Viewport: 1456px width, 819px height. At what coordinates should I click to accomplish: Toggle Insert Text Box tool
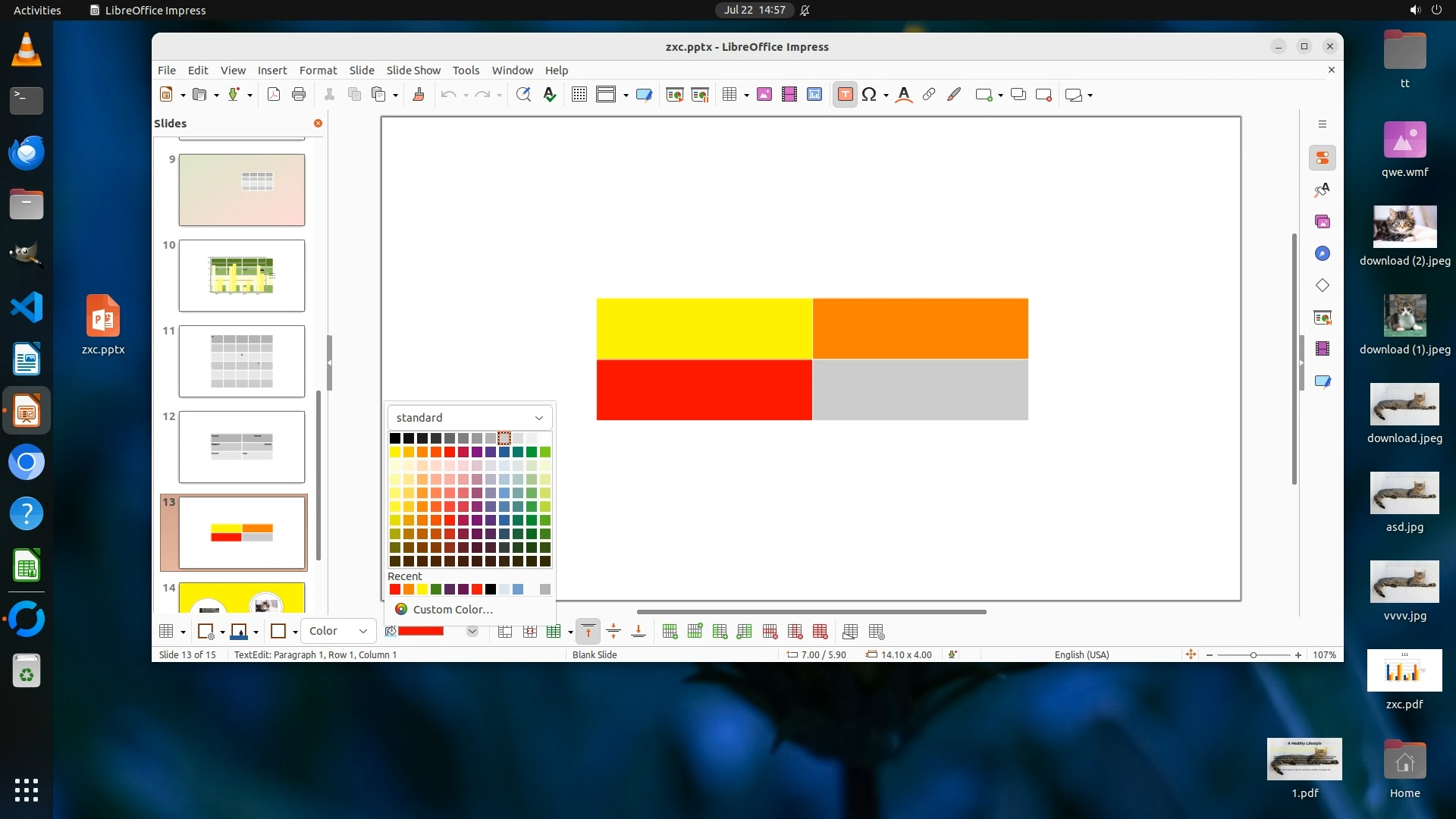tap(845, 95)
